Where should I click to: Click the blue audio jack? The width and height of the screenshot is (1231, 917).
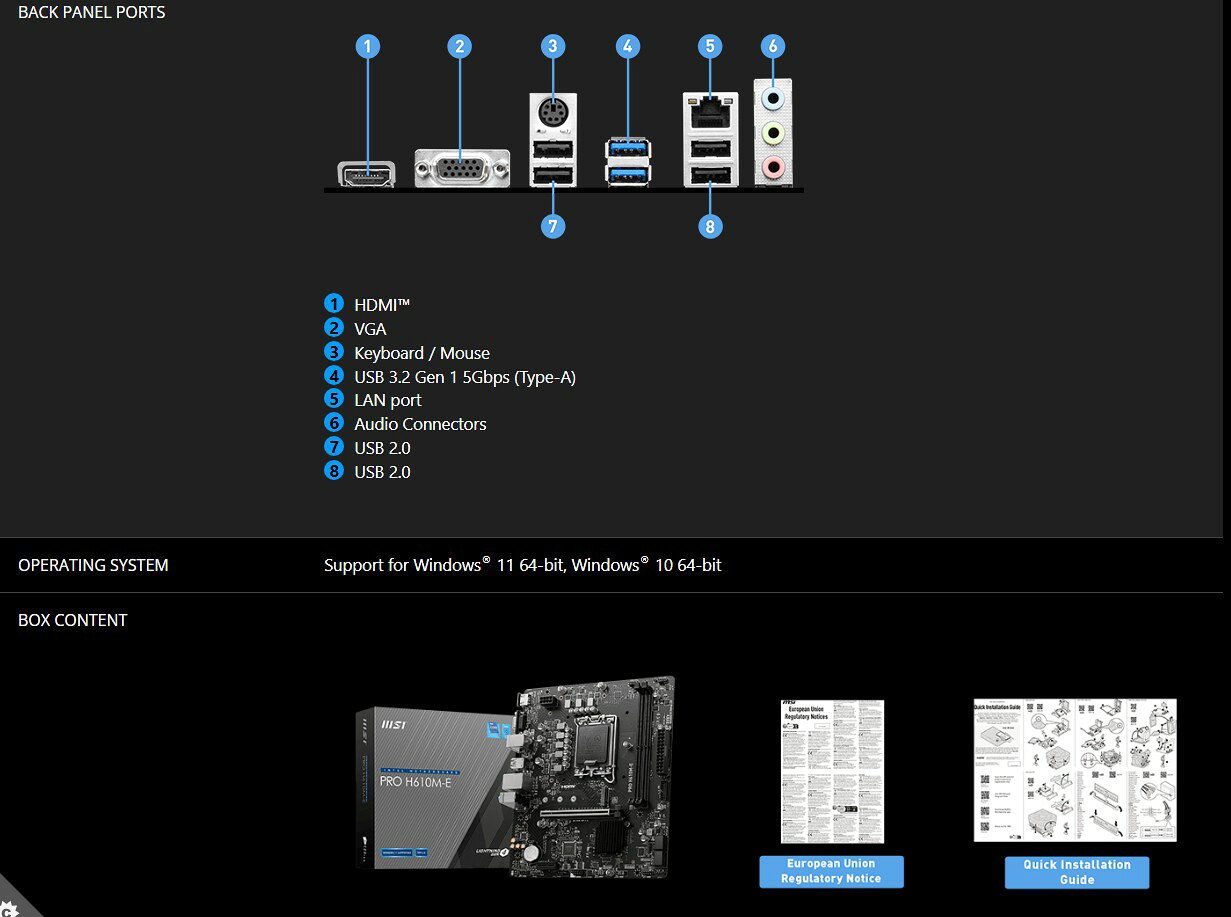click(x=772, y=99)
